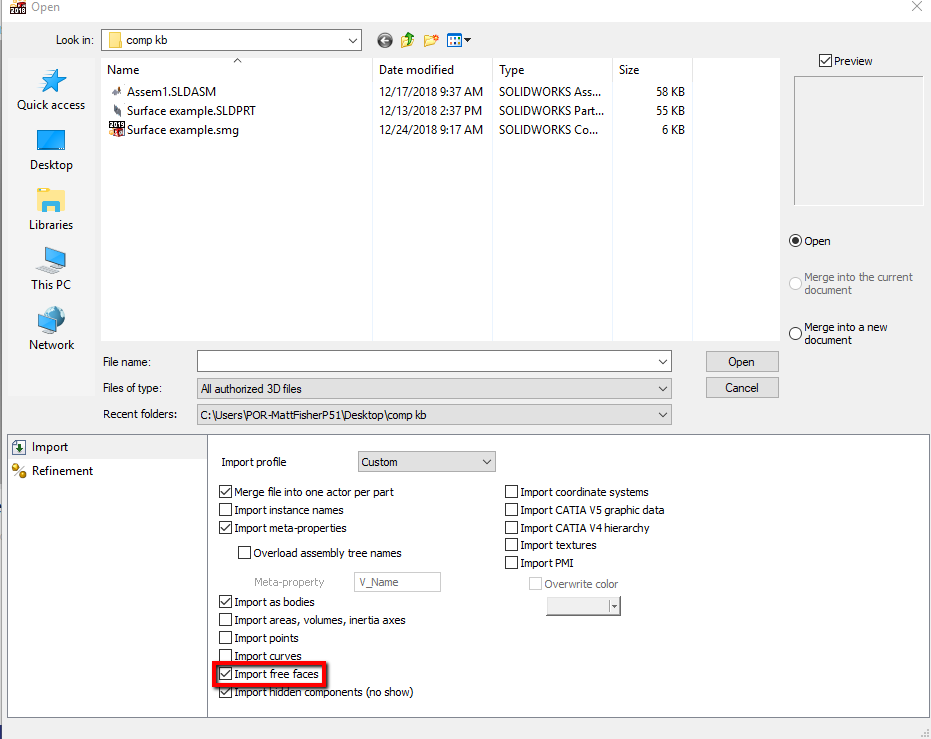Toggle Import hidden components (no show)
The image size is (931, 739).
point(225,692)
